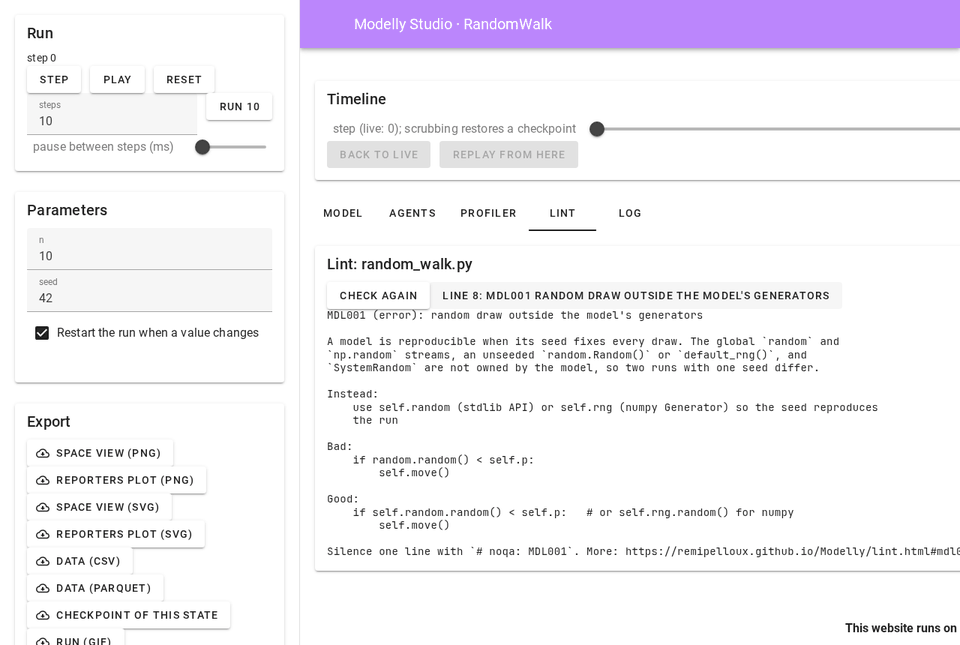960x645 pixels.
Task: Click the 'Modelly Studio · RandomWalk' title
Action: pos(453,24)
